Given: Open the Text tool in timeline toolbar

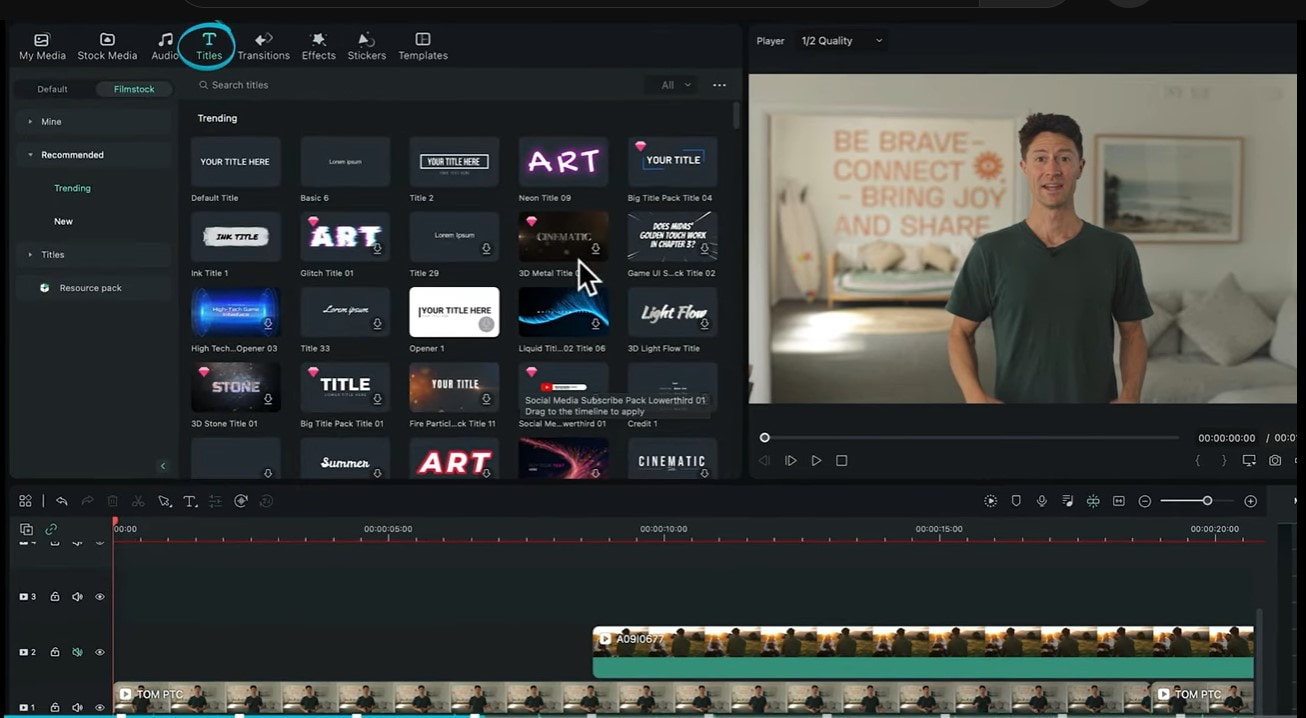Looking at the screenshot, I should click(190, 501).
